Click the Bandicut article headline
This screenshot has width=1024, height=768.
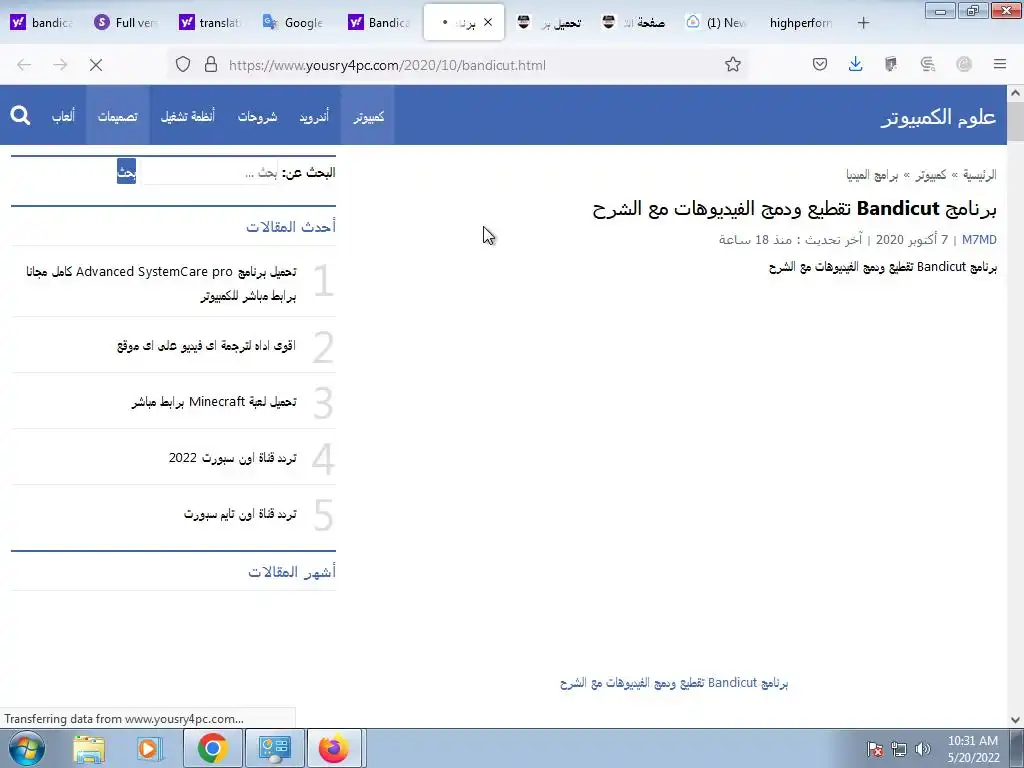pos(794,208)
